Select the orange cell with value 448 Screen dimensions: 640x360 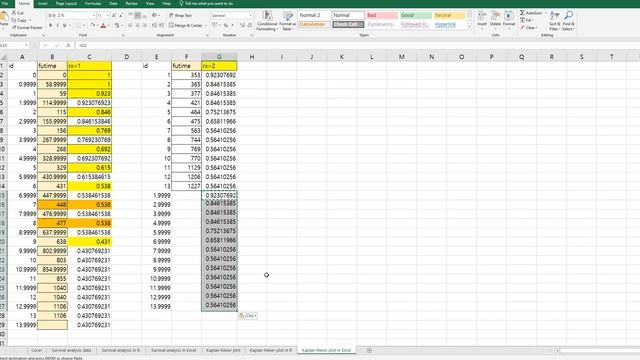click(52, 204)
